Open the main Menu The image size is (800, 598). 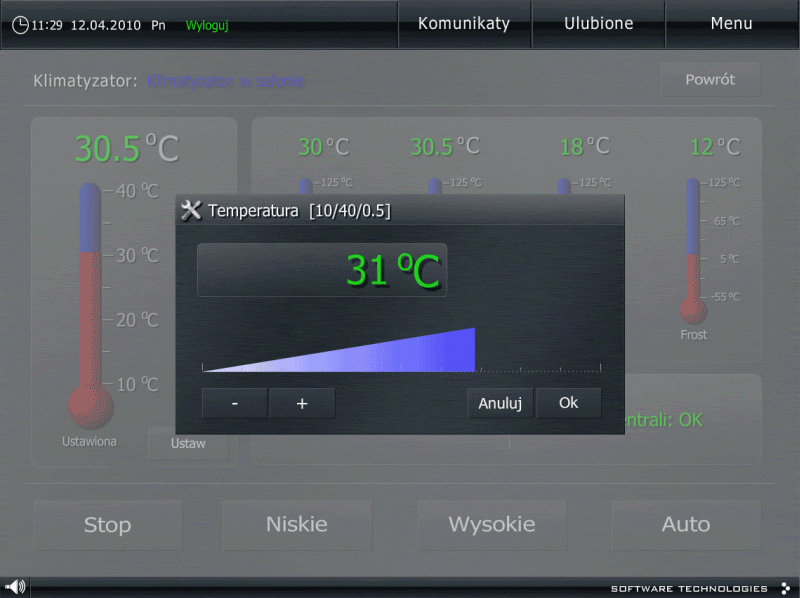coord(731,24)
